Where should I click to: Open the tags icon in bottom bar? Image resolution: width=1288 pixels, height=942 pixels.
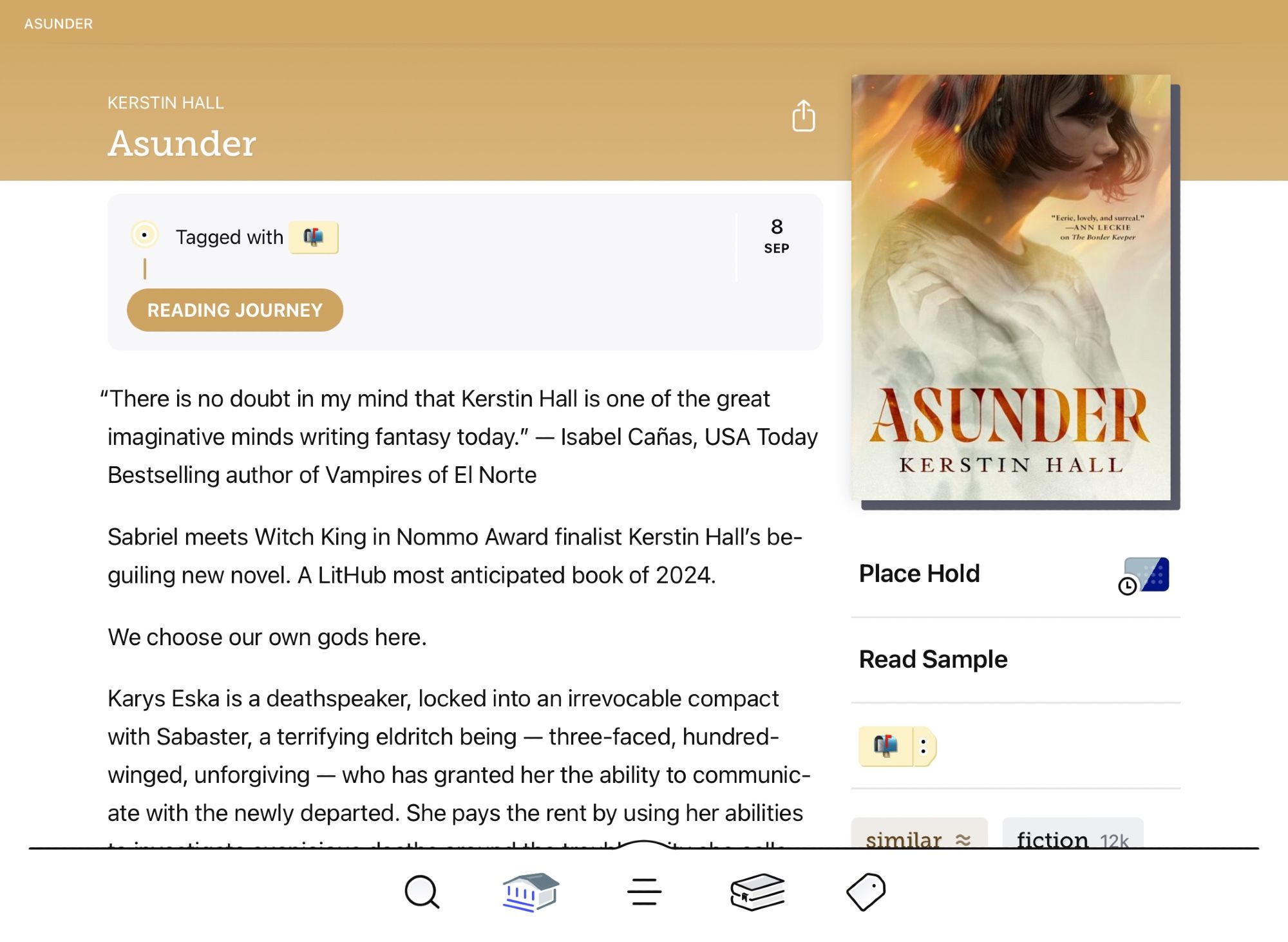pyautogui.click(x=866, y=892)
